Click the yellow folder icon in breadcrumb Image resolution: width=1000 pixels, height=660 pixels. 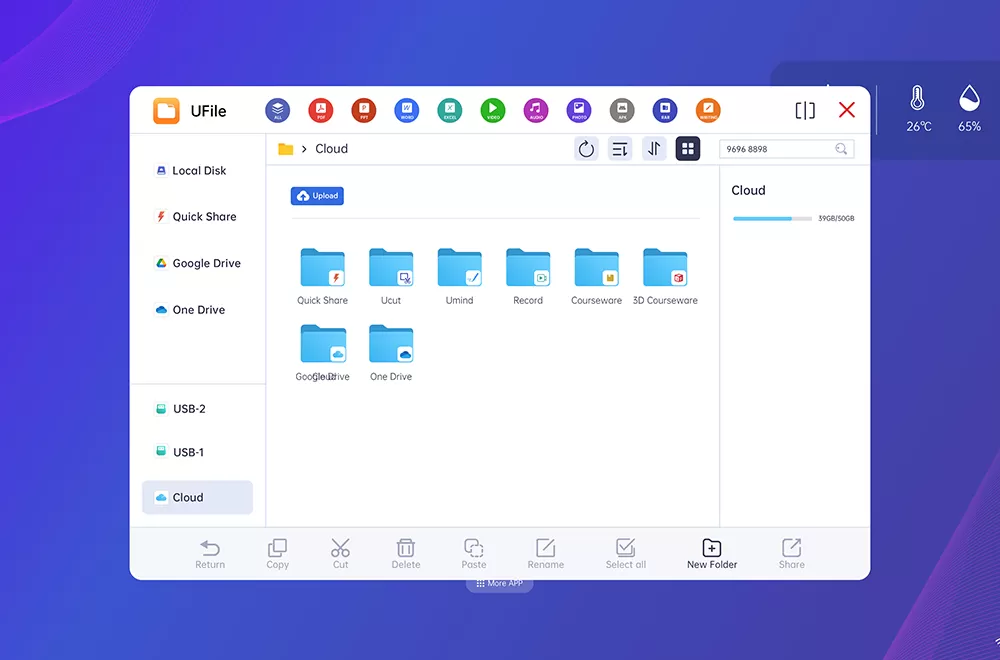(x=286, y=149)
